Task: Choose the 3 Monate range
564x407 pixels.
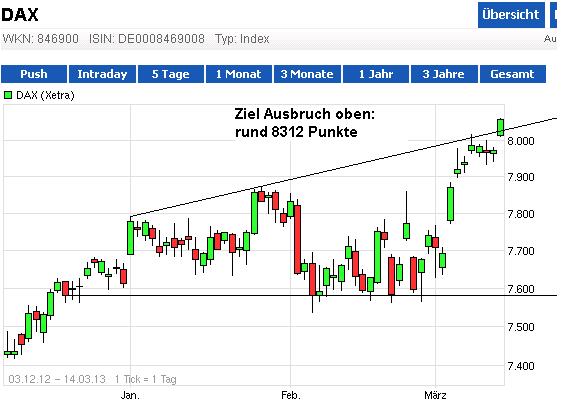Action: [x=307, y=74]
